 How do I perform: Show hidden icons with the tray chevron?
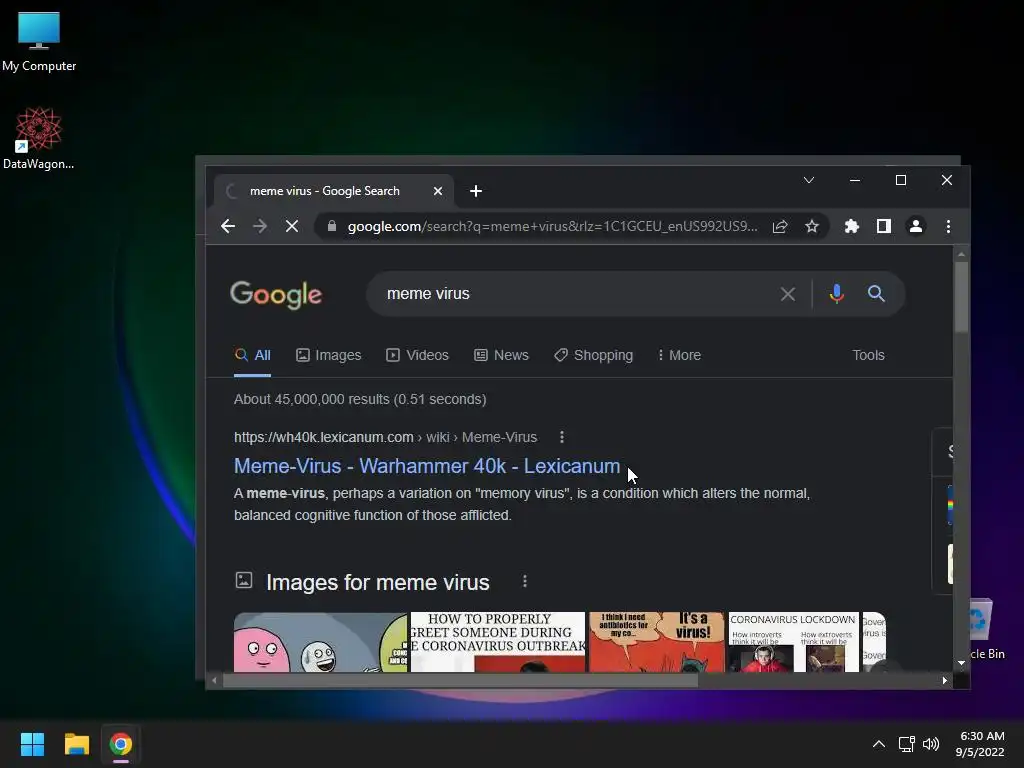[x=879, y=744]
